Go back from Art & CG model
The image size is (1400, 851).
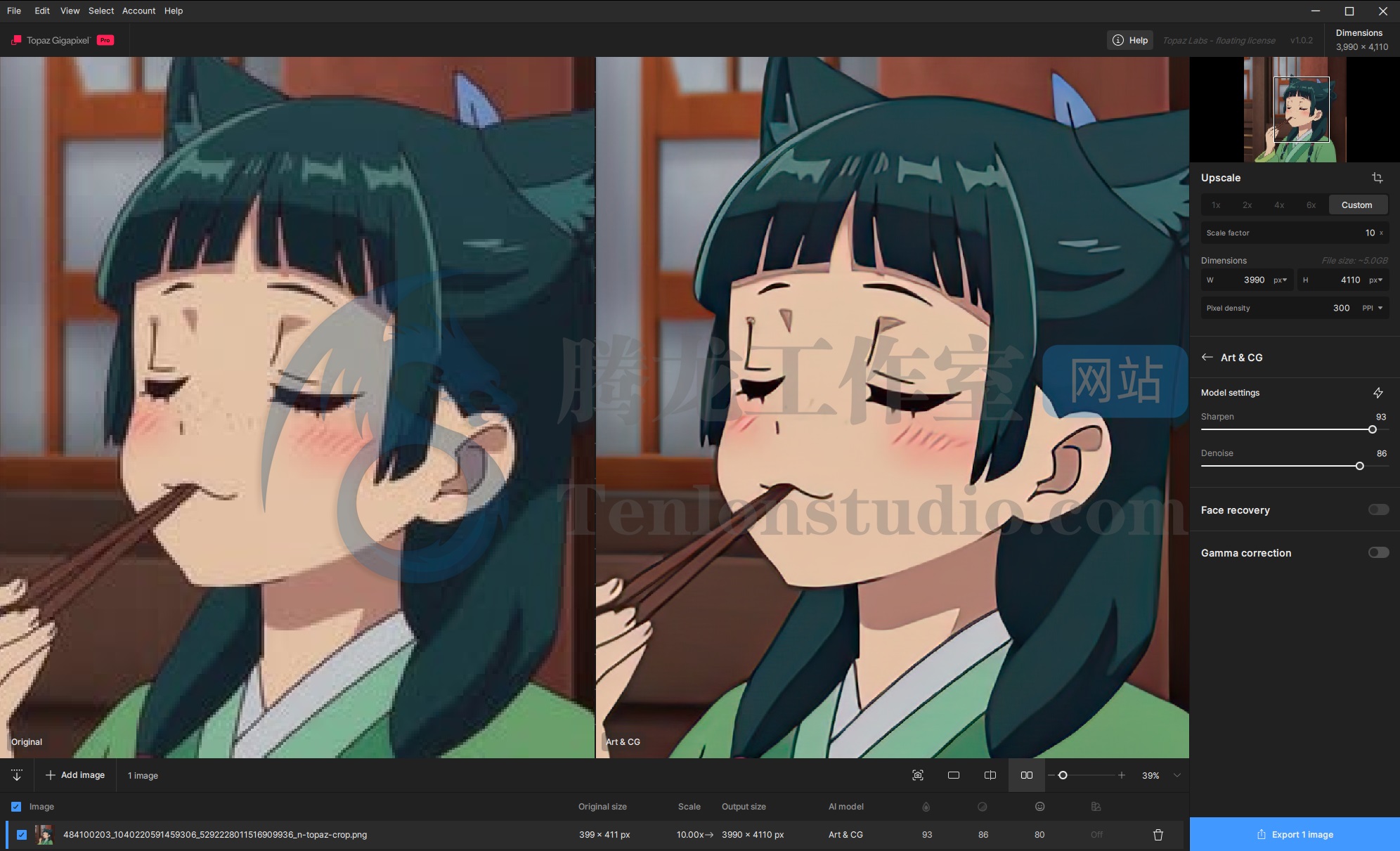pos(1207,357)
